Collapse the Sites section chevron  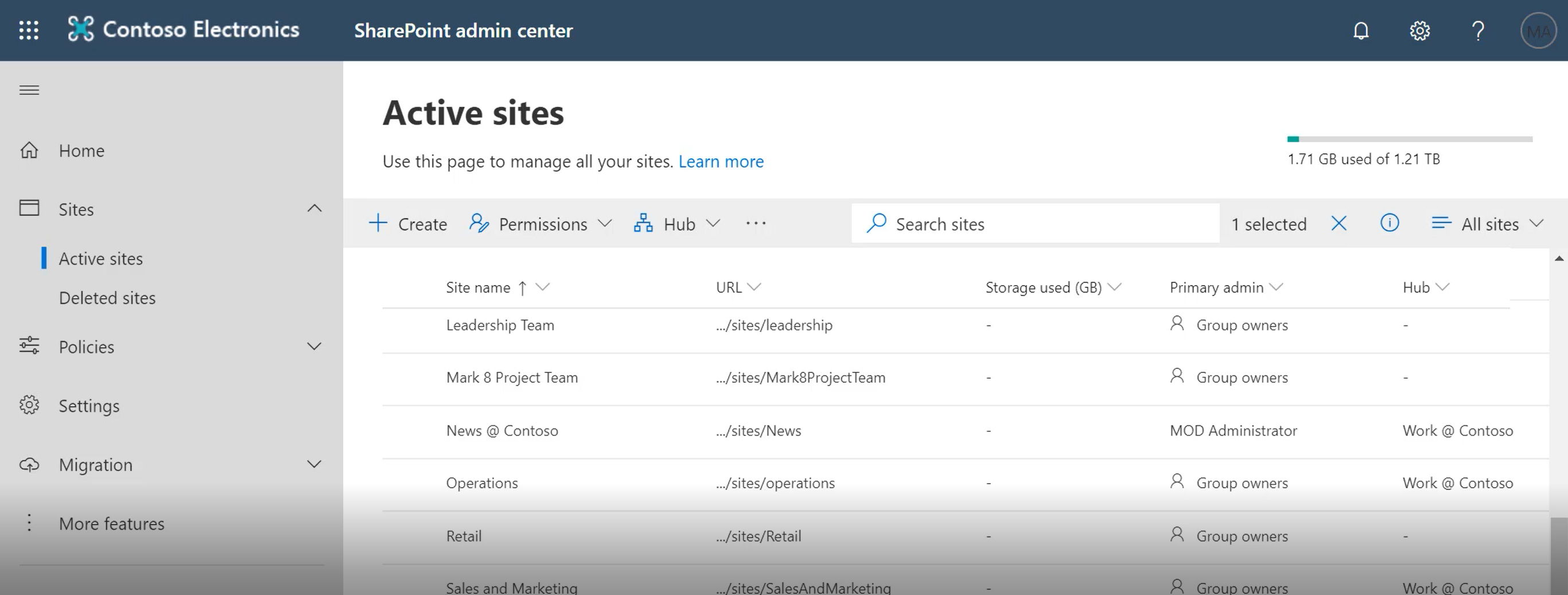coord(314,208)
